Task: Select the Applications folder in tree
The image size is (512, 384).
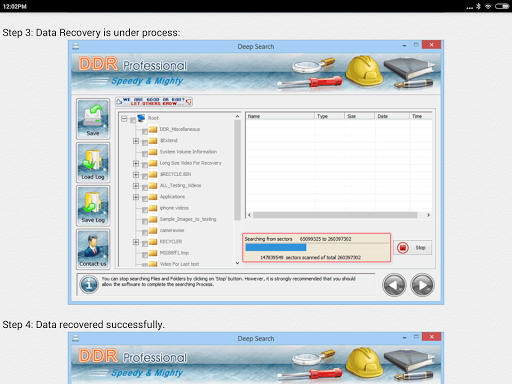Action: (172, 197)
